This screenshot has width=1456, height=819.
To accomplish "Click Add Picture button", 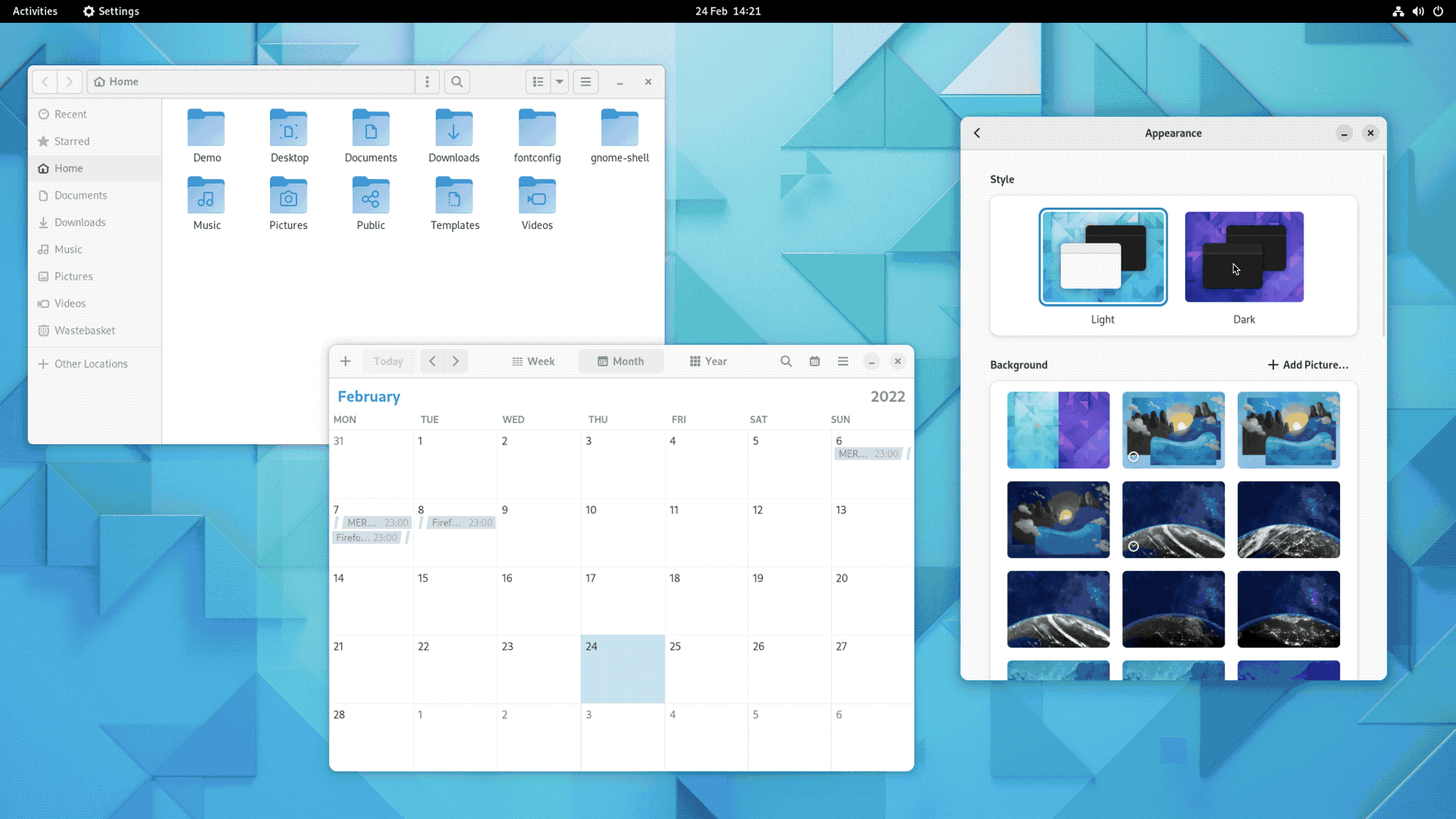I will pyautogui.click(x=1307, y=365).
